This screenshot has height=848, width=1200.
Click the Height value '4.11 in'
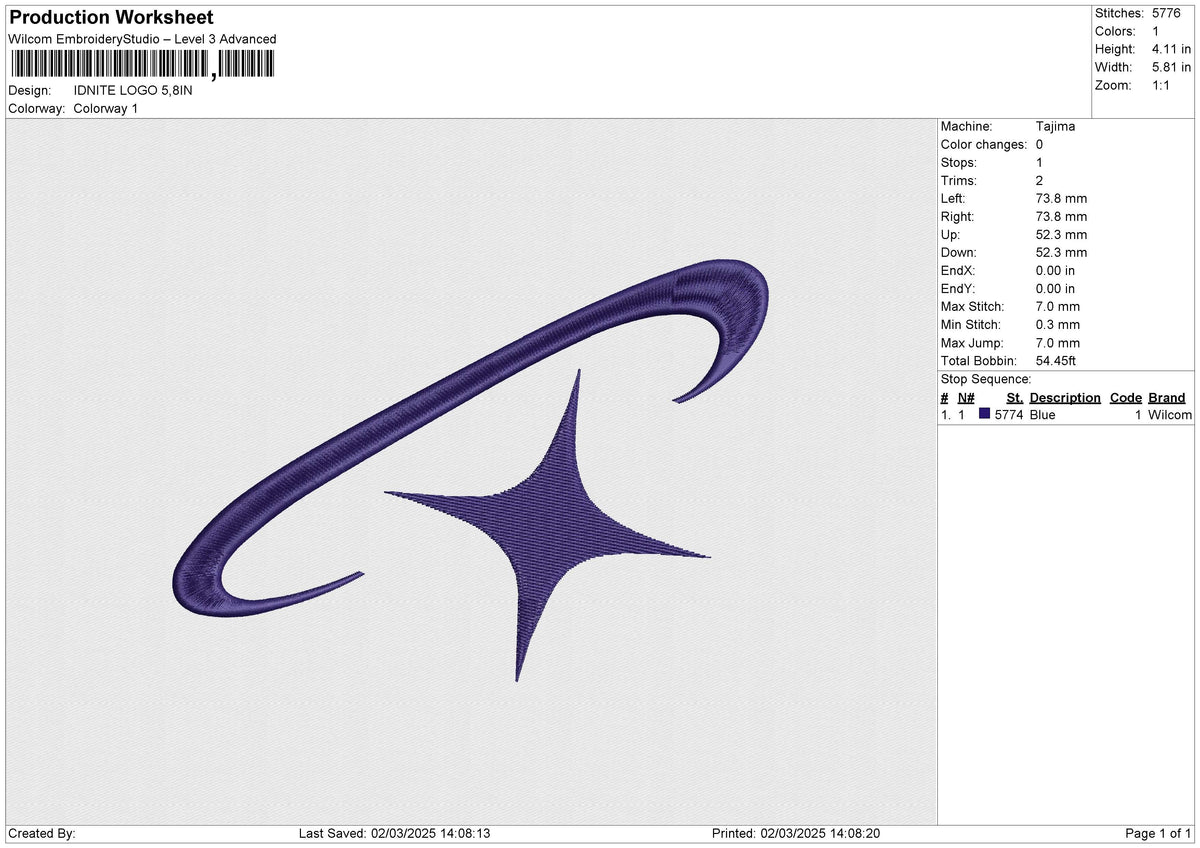click(x=1172, y=49)
